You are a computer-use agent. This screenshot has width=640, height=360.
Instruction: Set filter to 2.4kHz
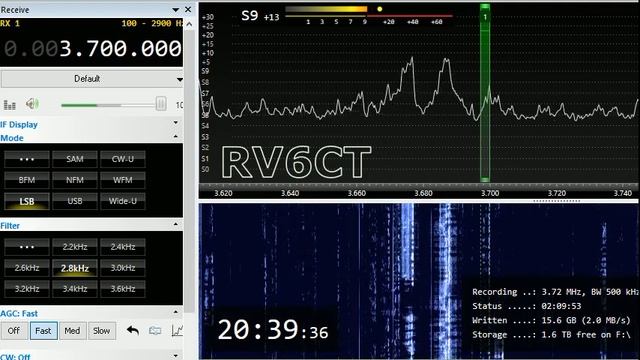[x=122, y=247]
